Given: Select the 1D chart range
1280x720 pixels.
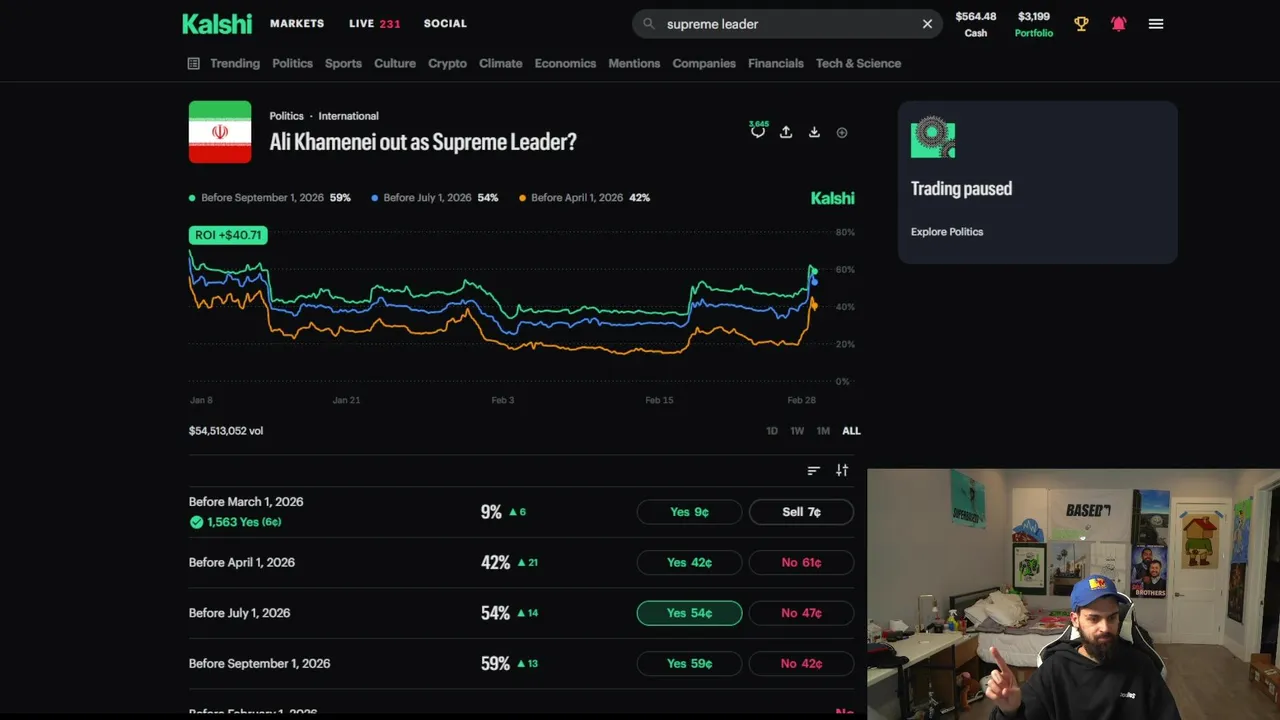Looking at the screenshot, I should point(772,431).
